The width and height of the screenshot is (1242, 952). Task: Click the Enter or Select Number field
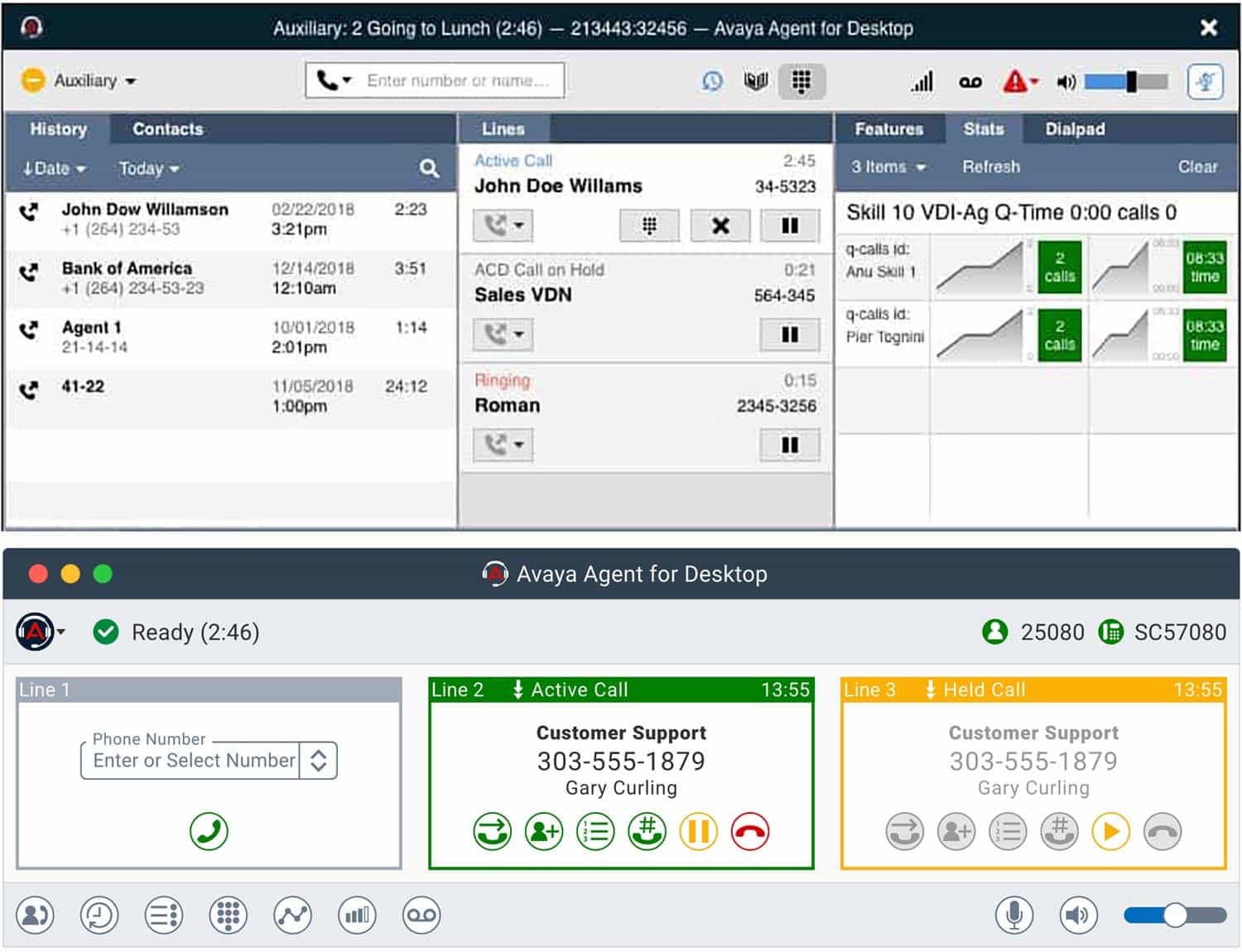(x=192, y=761)
